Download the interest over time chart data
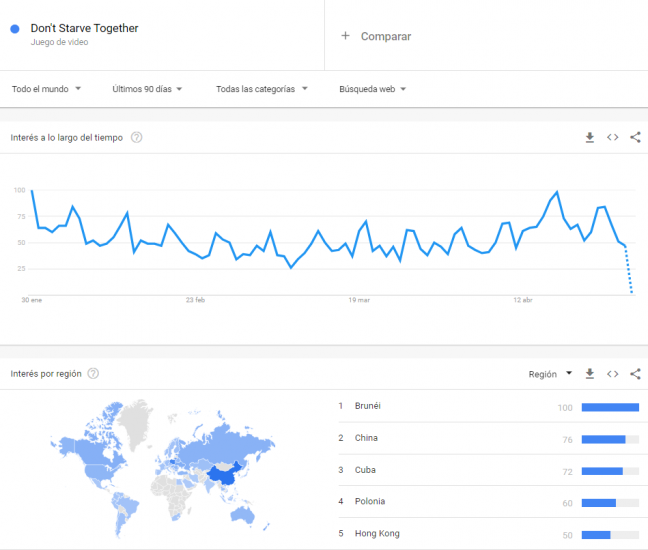 (590, 138)
